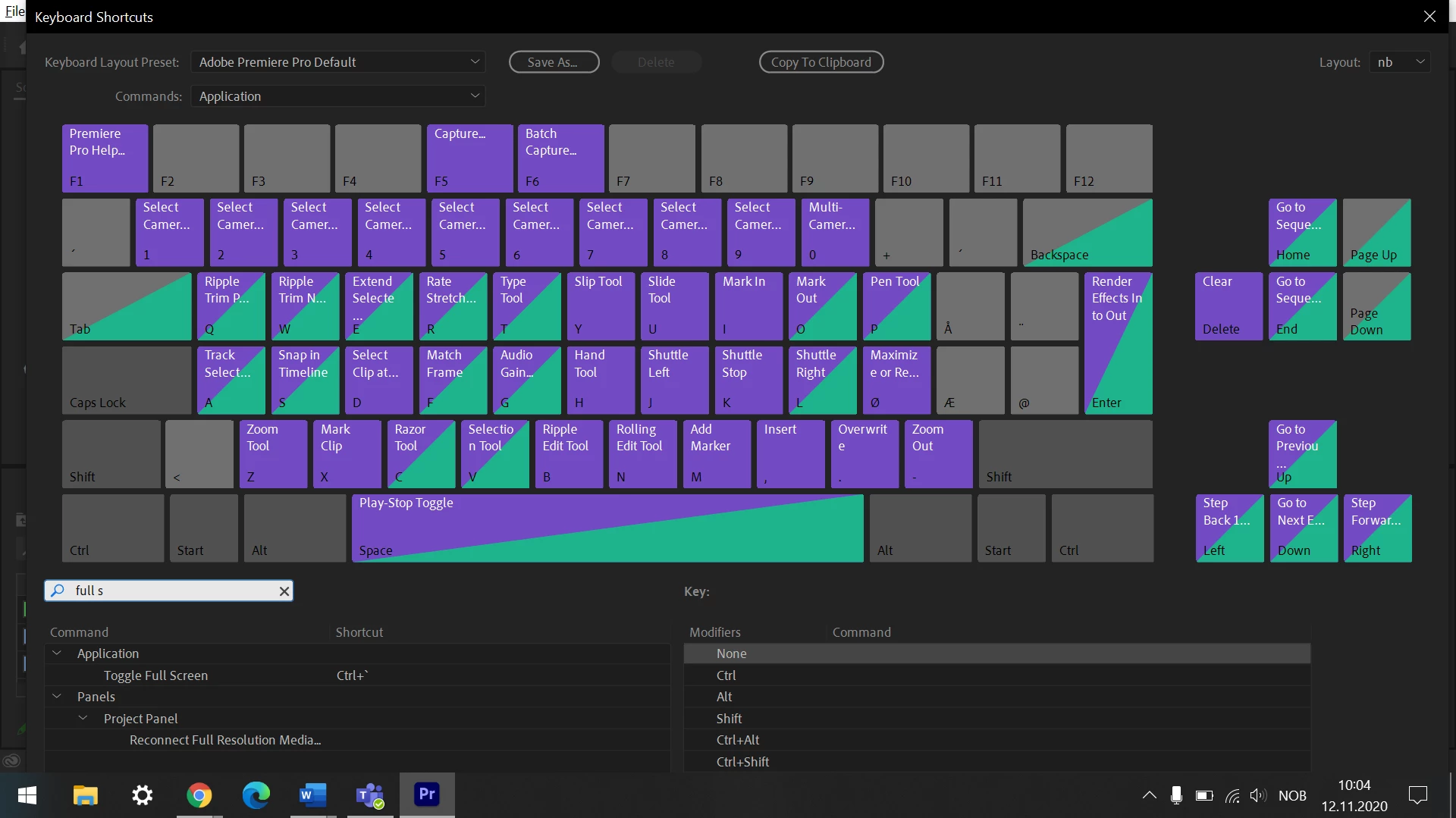Click the Copy To Clipboard button
The height and width of the screenshot is (818, 1456).
[x=821, y=62]
